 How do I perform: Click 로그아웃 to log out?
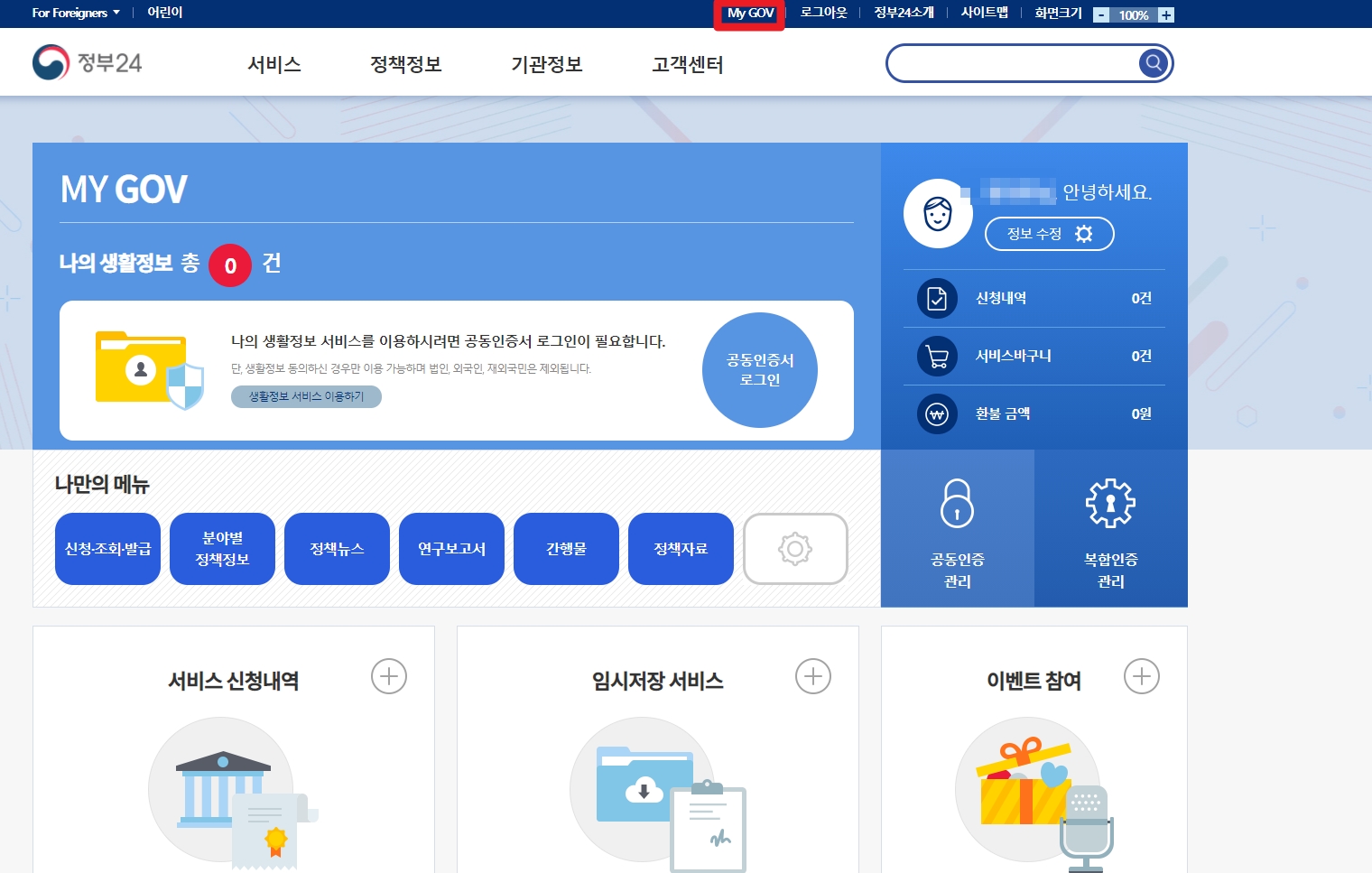click(823, 13)
